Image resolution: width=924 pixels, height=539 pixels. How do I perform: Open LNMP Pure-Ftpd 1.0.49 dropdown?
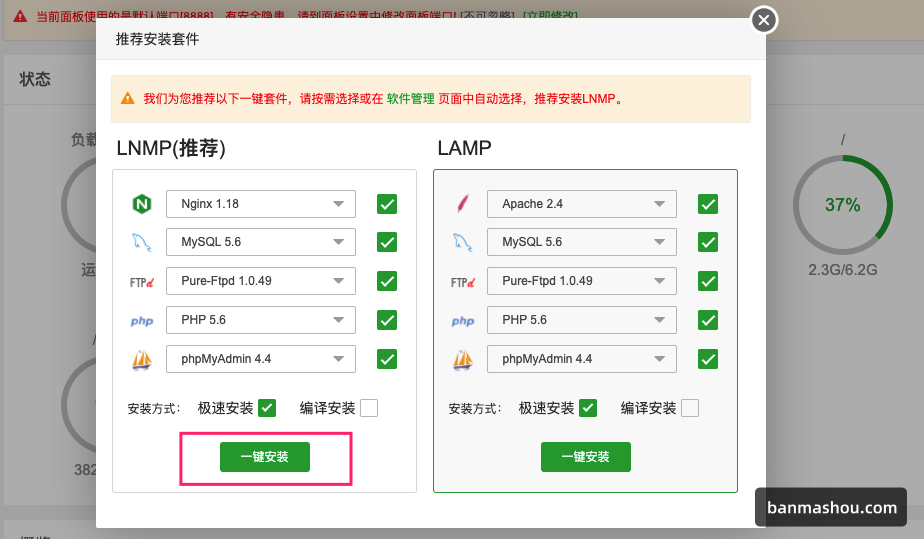coord(260,281)
